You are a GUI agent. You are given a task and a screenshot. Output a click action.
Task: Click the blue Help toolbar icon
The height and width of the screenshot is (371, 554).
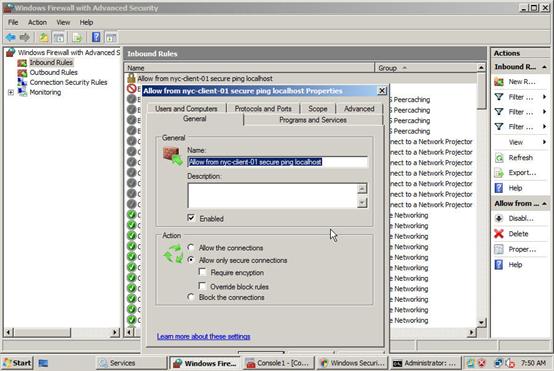coord(96,37)
